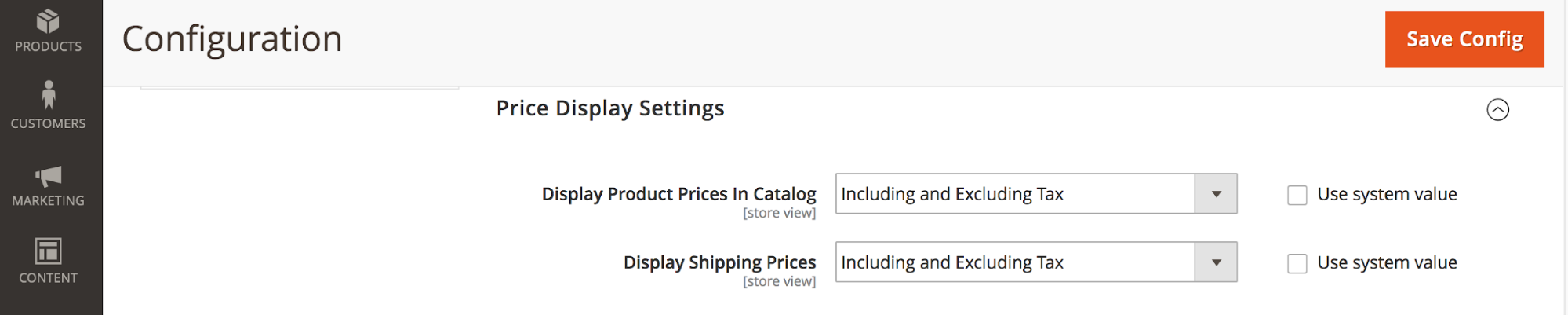
Task: Open the Display Shipping Prices dropdown
Action: [1015, 262]
